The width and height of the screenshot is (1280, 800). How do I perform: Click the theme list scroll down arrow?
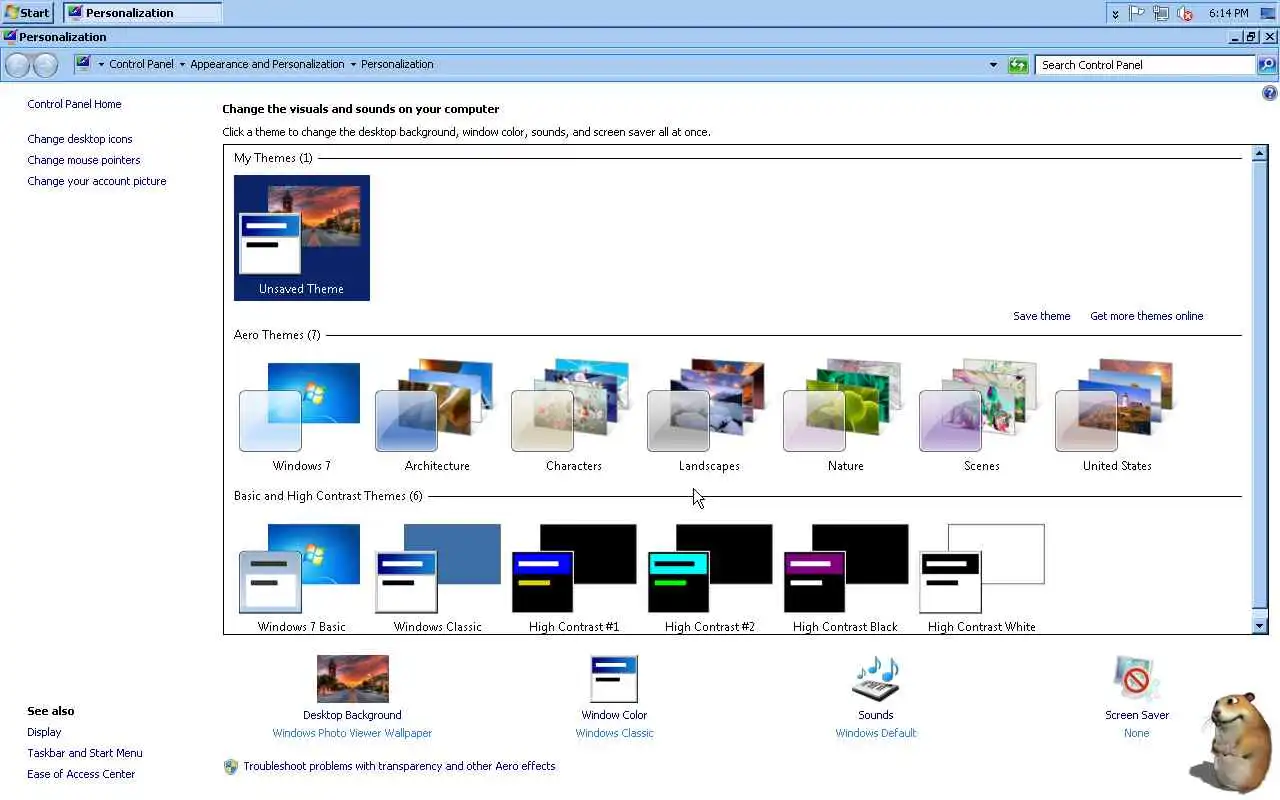pyautogui.click(x=1260, y=626)
